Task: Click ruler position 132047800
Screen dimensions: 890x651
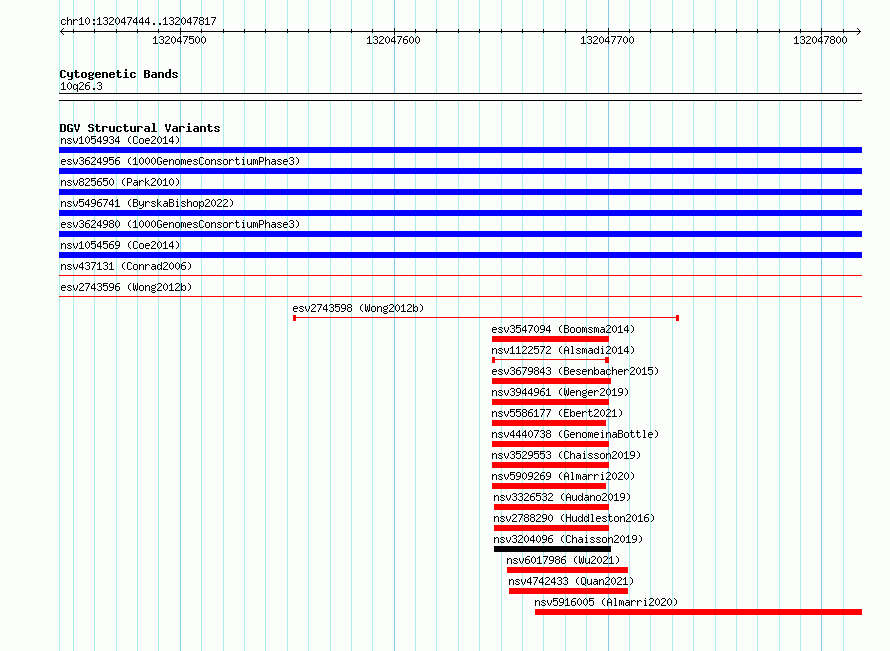Action: [x=820, y=40]
